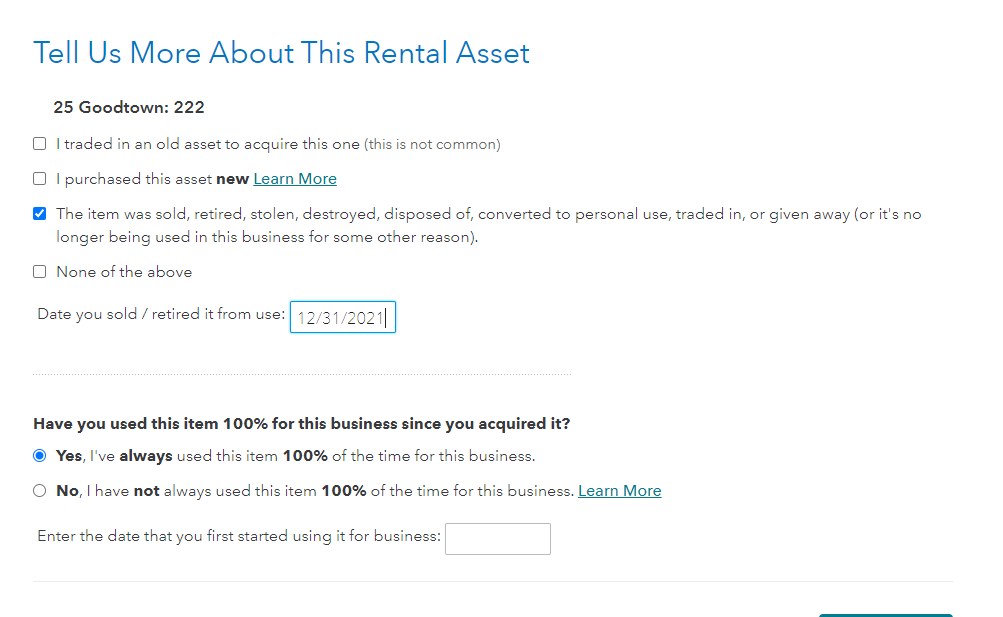Screen dimensions: 1003x617
Task: Tick the None of the above checkbox
Action: point(40,272)
